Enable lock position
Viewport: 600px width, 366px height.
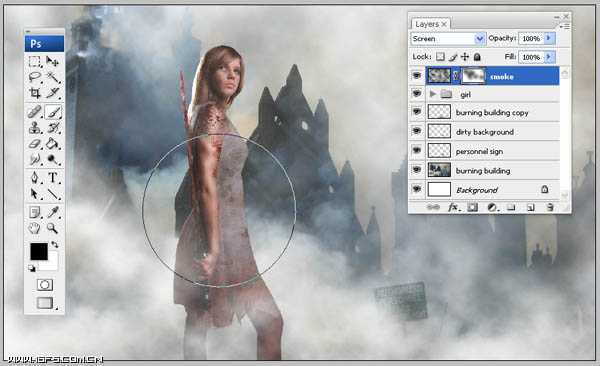465,57
